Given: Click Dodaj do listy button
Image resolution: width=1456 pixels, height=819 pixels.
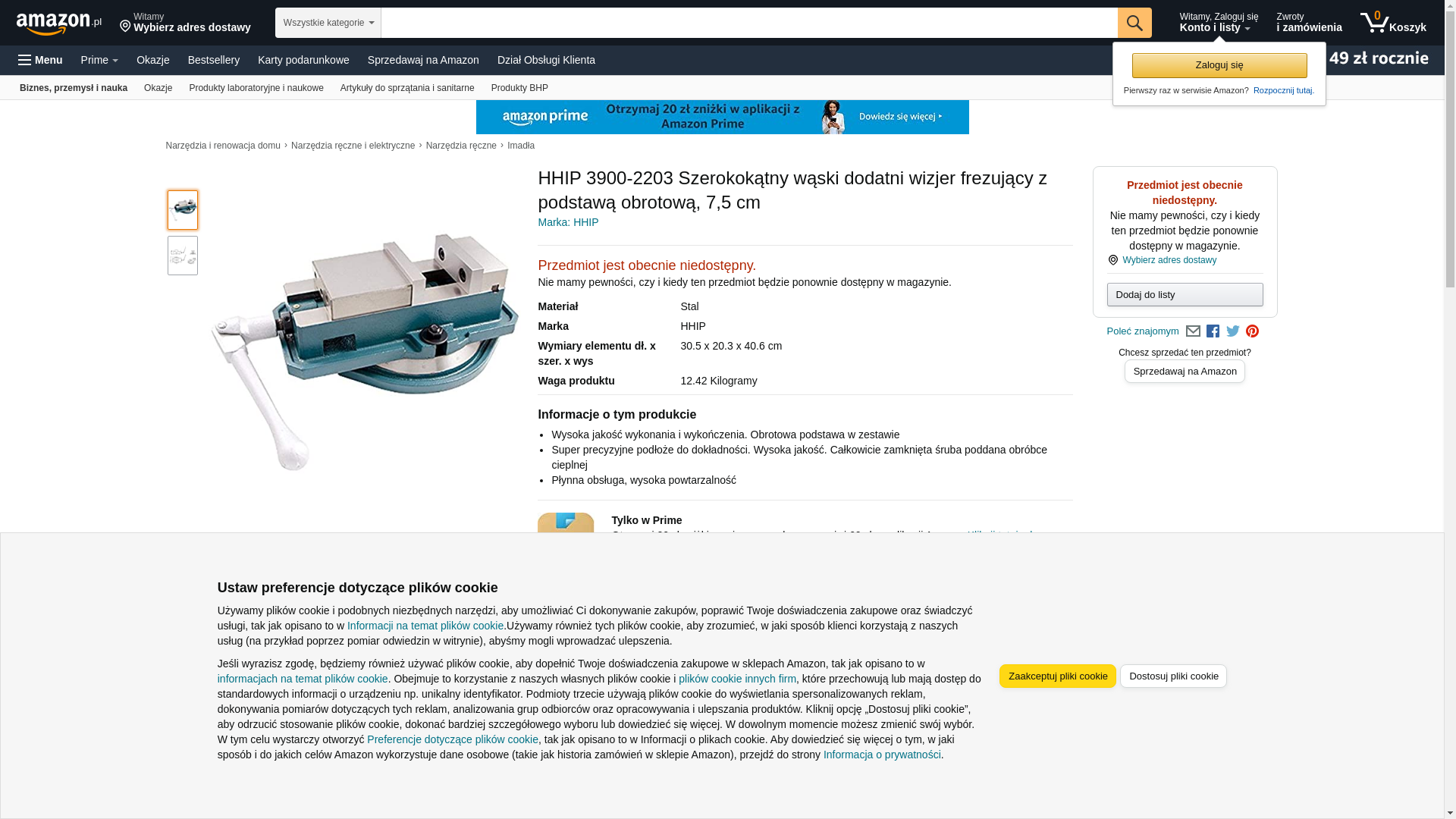Looking at the screenshot, I should tap(1185, 294).
